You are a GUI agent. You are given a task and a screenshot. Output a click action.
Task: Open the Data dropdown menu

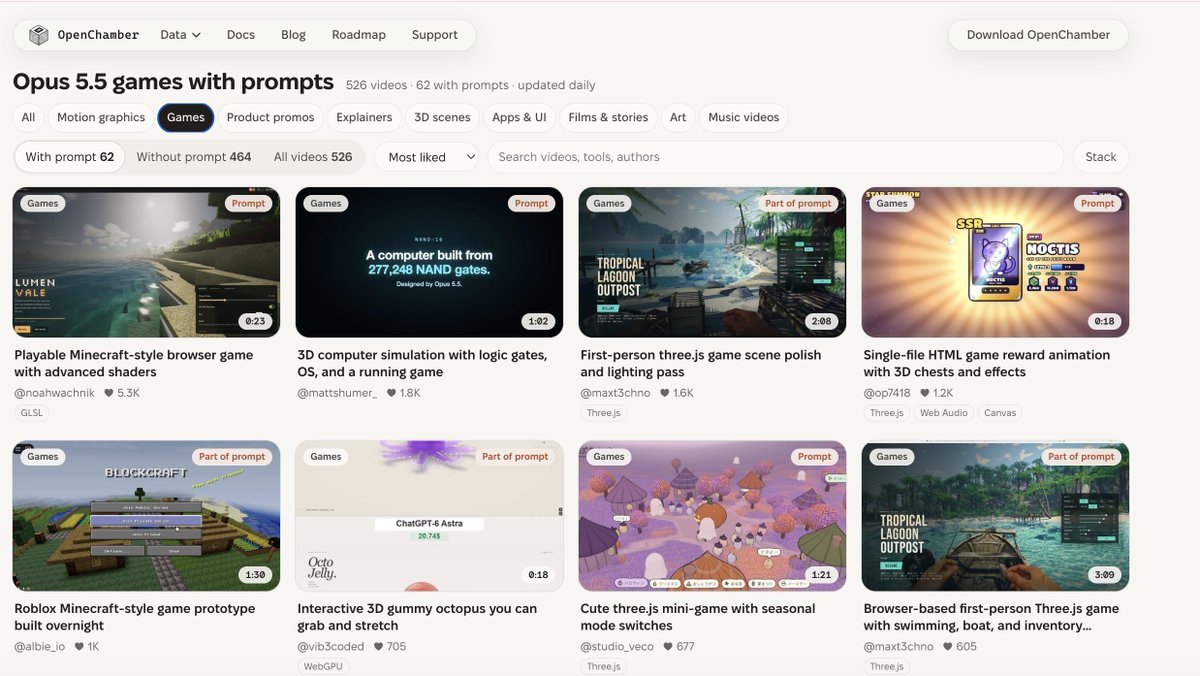(x=180, y=35)
